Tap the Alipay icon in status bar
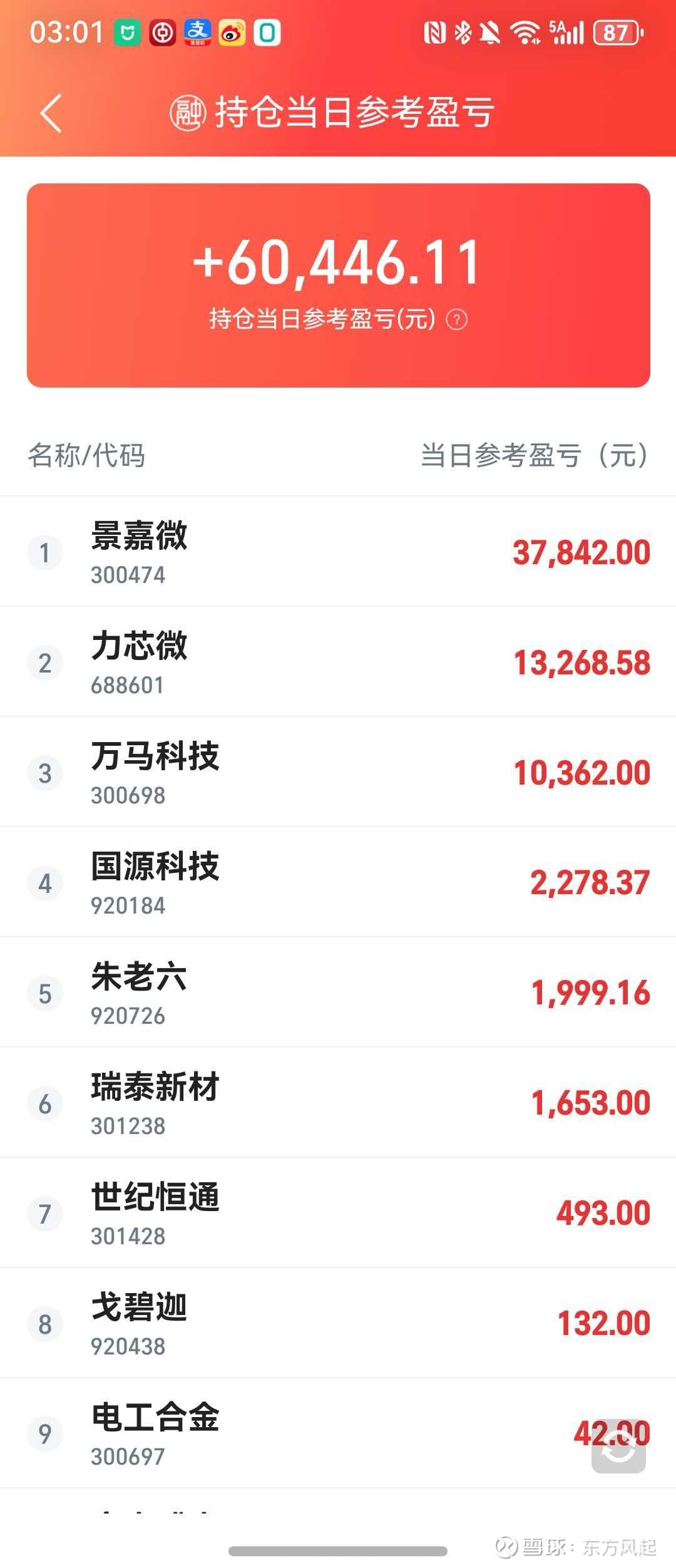Image resolution: width=676 pixels, height=1568 pixels. coord(197,33)
